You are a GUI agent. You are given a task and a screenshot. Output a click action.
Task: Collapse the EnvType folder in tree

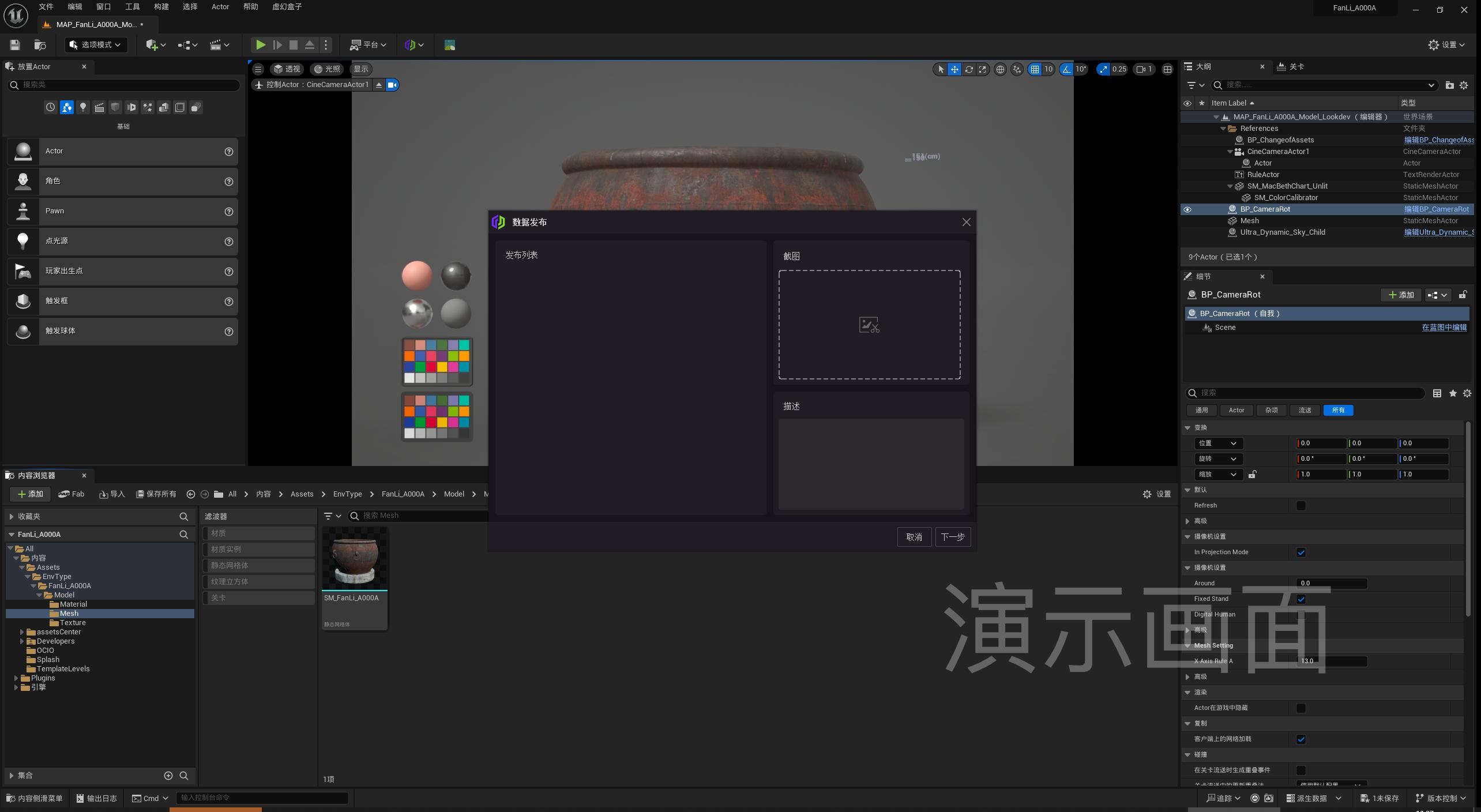(x=28, y=577)
